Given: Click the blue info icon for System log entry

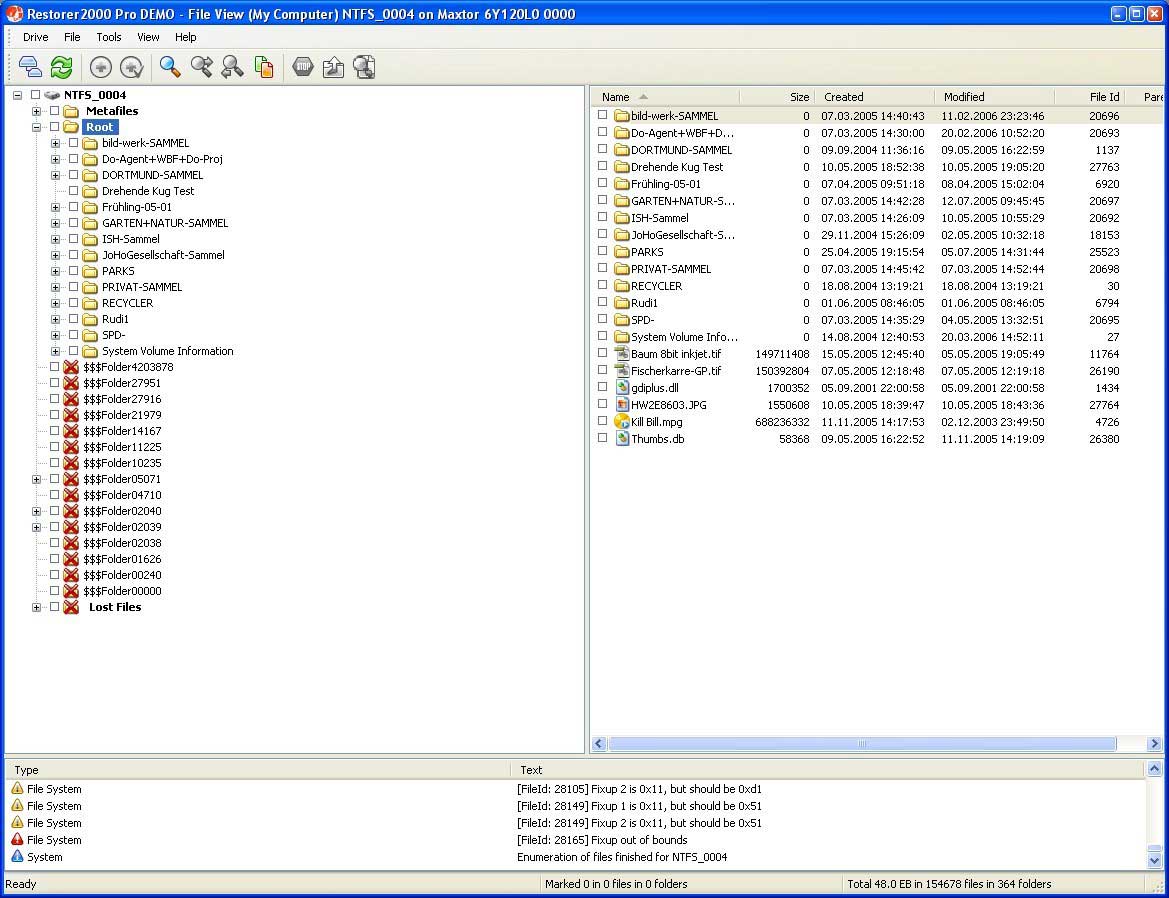Looking at the screenshot, I should coord(17,856).
